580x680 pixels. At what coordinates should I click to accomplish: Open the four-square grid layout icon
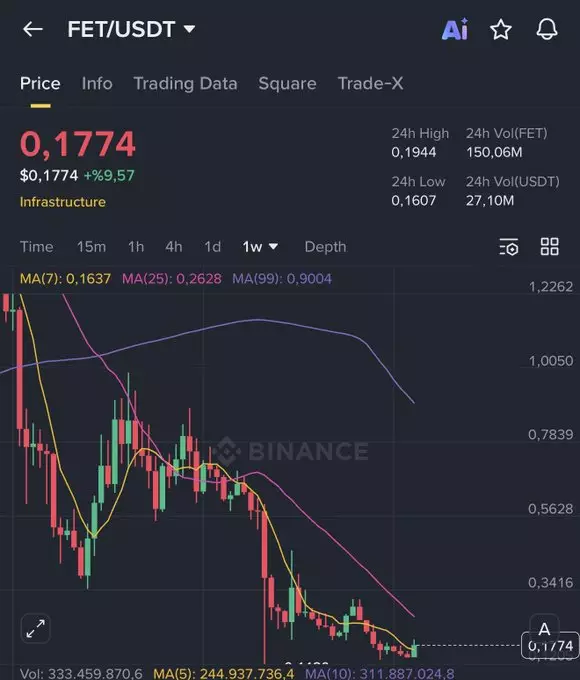(x=550, y=246)
